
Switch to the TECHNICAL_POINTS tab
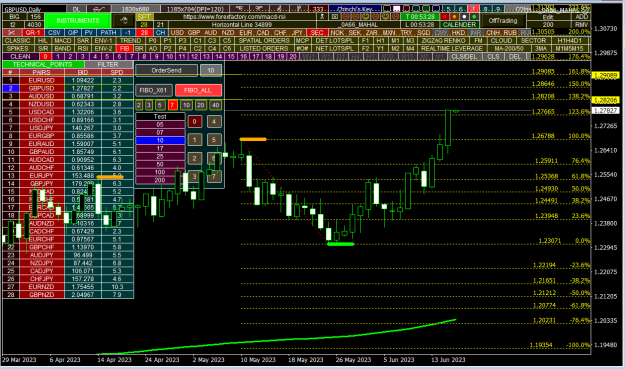pyautogui.click(x=42, y=65)
